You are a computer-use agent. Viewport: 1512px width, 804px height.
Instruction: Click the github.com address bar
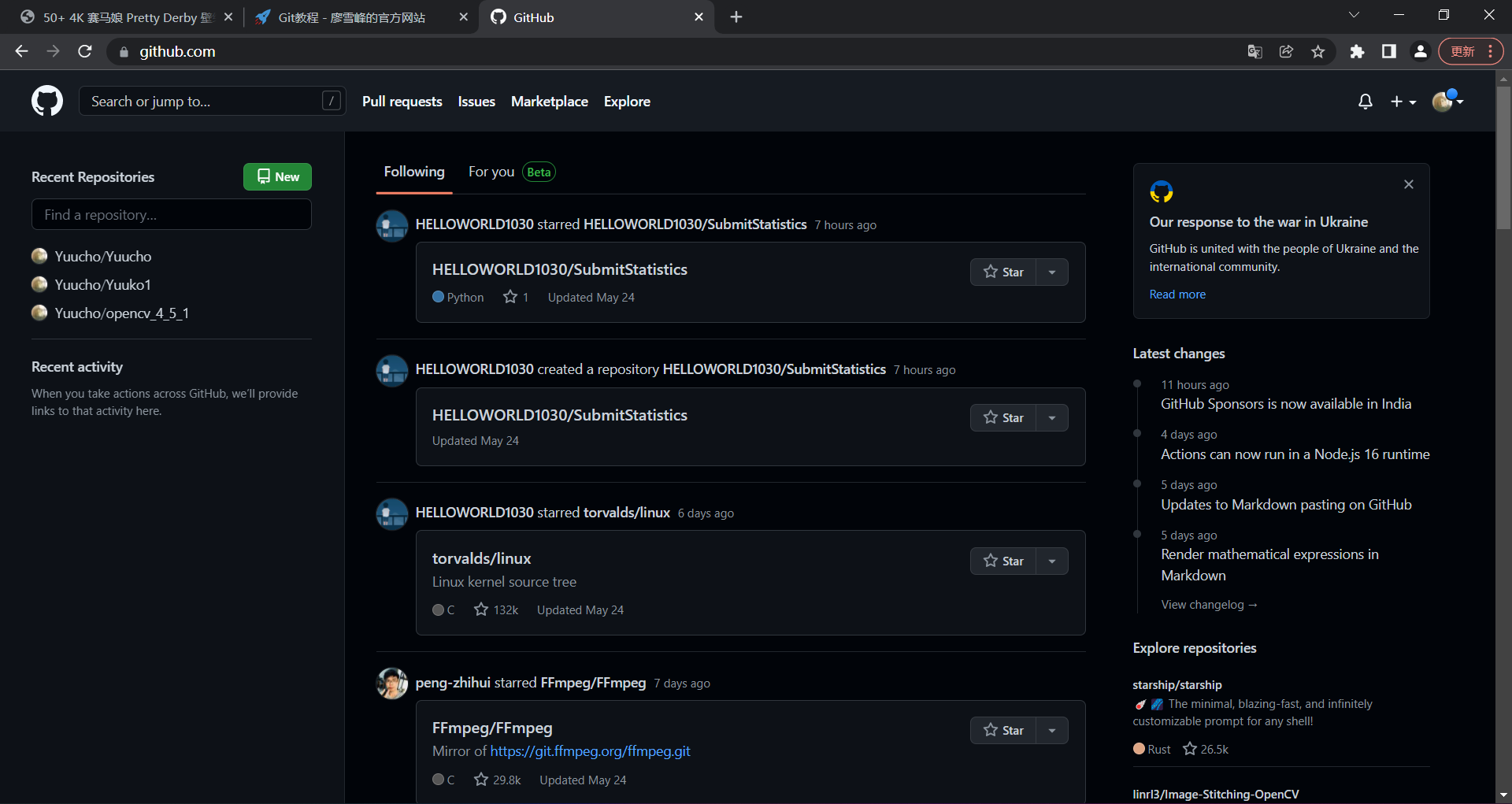pos(677,51)
